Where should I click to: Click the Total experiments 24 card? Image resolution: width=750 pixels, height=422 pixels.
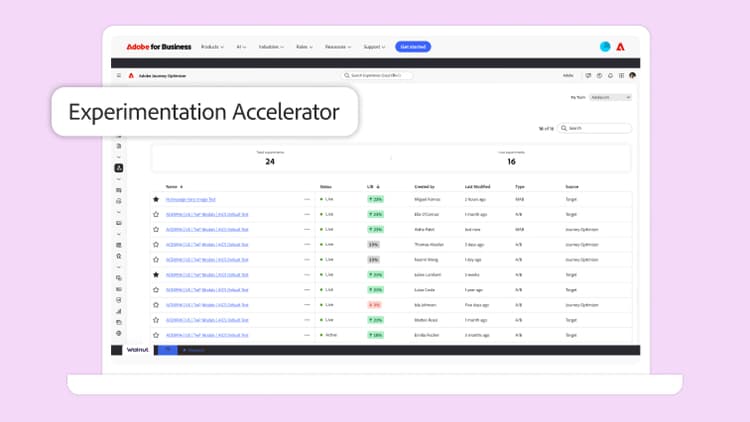click(x=270, y=158)
